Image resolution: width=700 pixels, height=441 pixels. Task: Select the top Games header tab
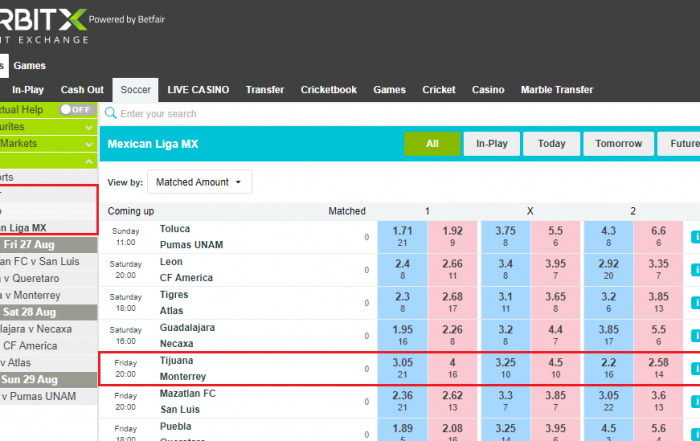pyautogui.click(x=29, y=66)
